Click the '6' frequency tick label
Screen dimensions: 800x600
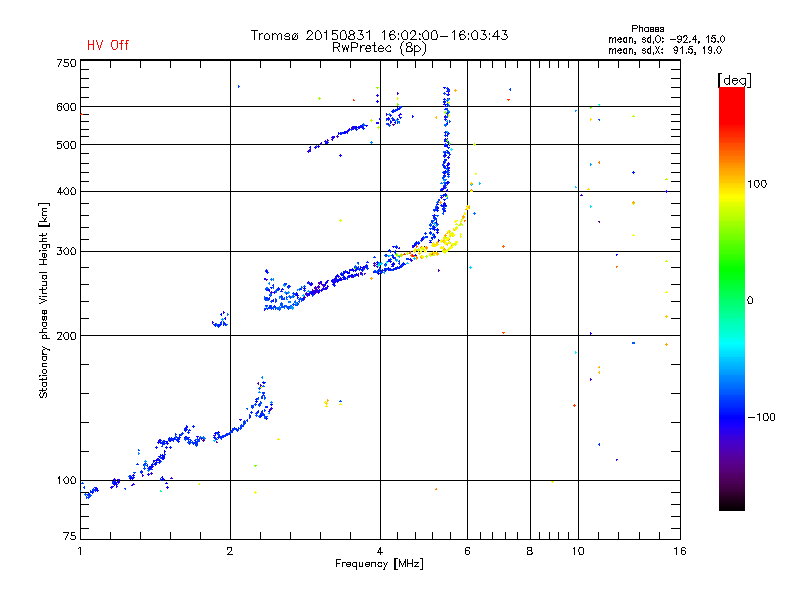tap(467, 551)
